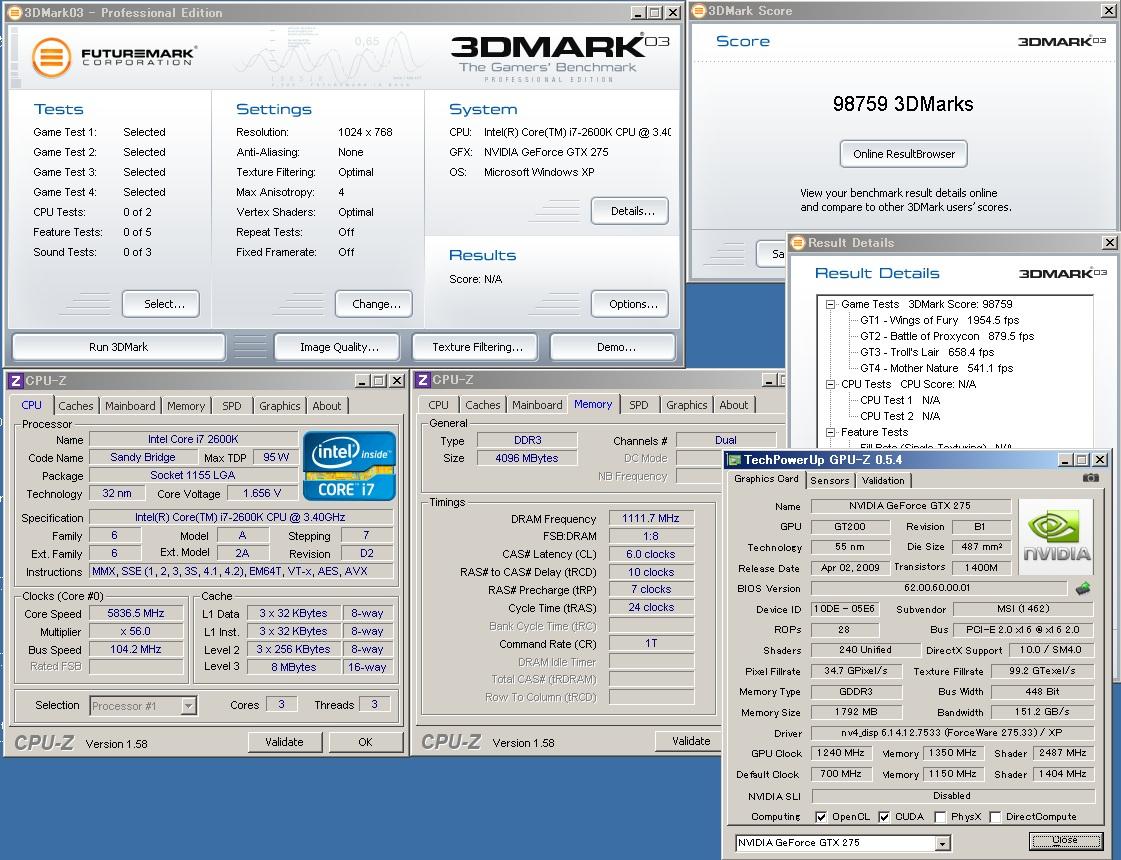Click OK button in left CPU-Z
The width and height of the screenshot is (1121, 860).
pos(365,742)
